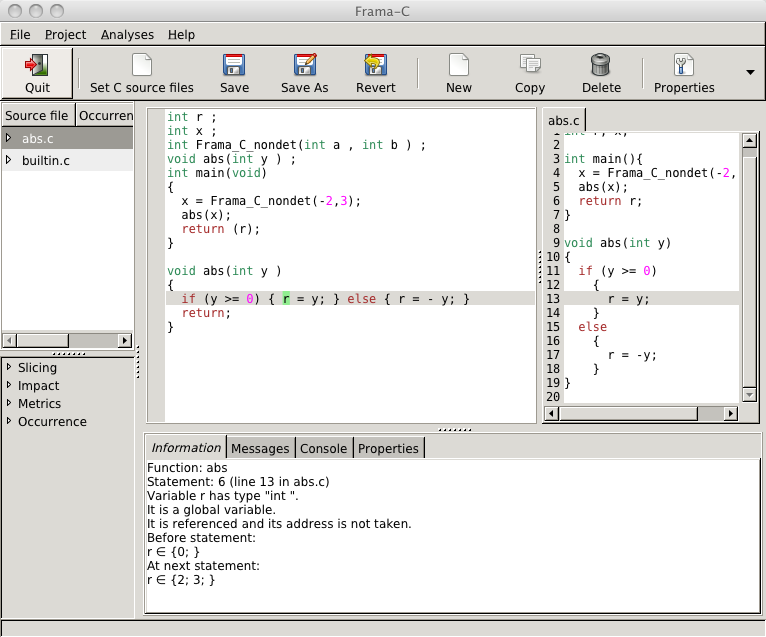Viewport: 766px width, 637px height.
Task: Click source view horizontal scroll right arrow
Action: click(x=730, y=413)
